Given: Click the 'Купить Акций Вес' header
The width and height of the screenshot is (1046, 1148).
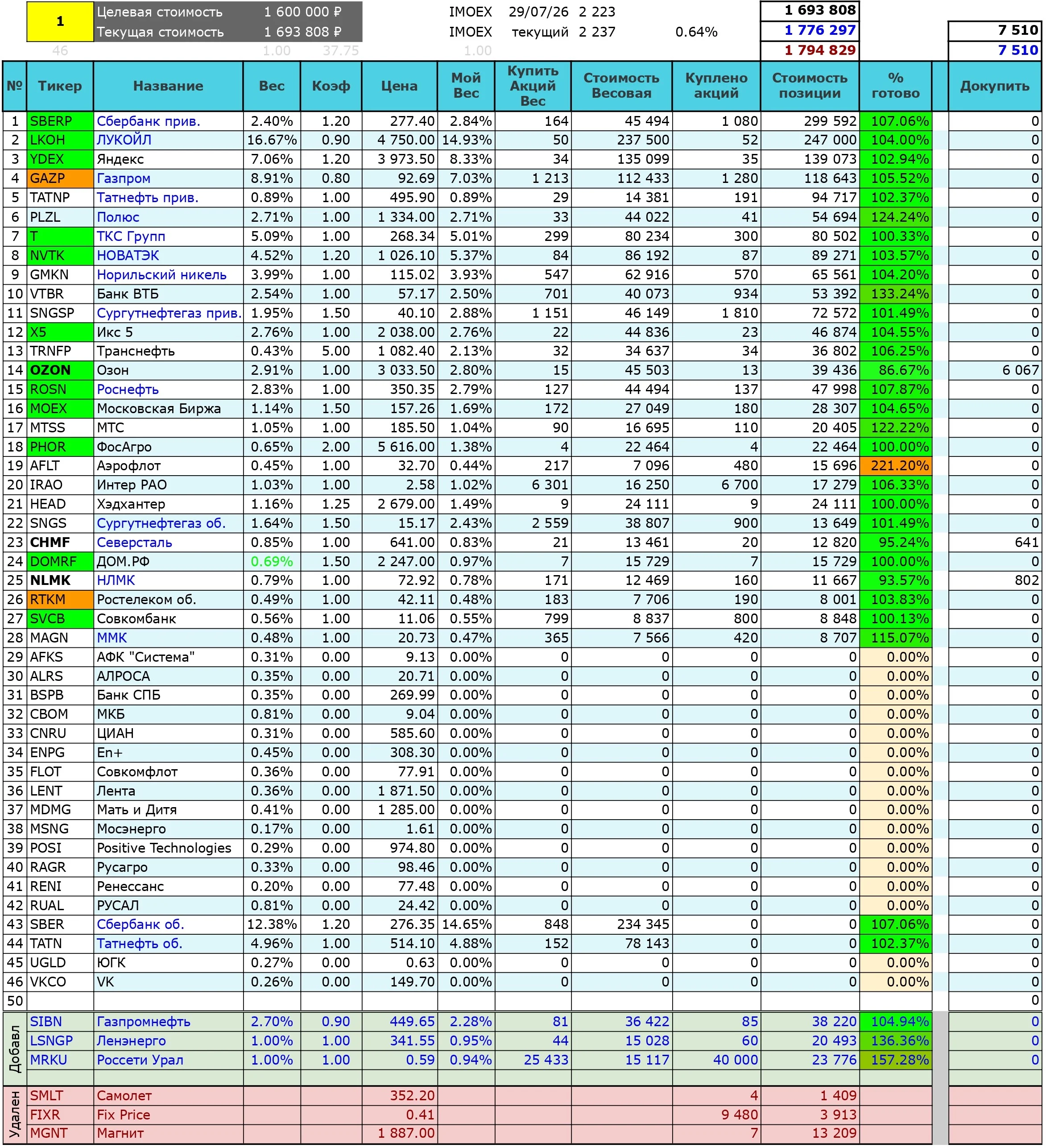Looking at the screenshot, I should click(x=533, y=86).
